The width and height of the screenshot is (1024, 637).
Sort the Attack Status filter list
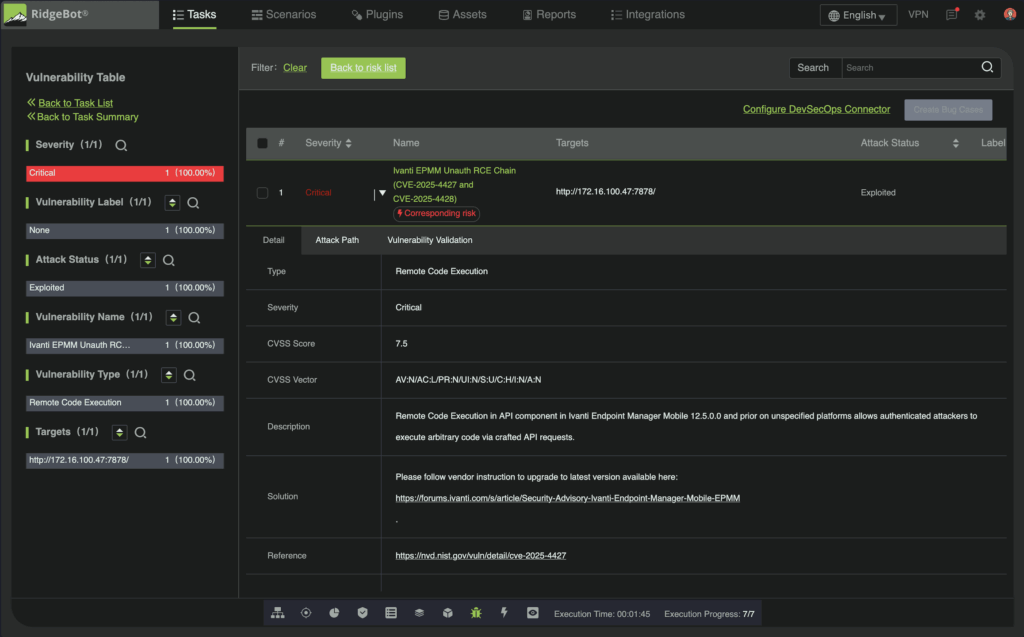click(148, 260)
